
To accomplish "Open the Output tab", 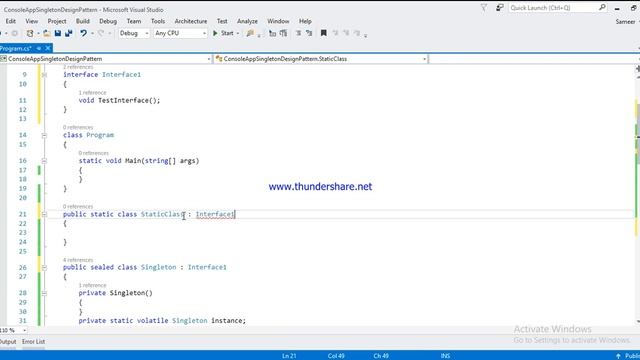I will [8, 342].
